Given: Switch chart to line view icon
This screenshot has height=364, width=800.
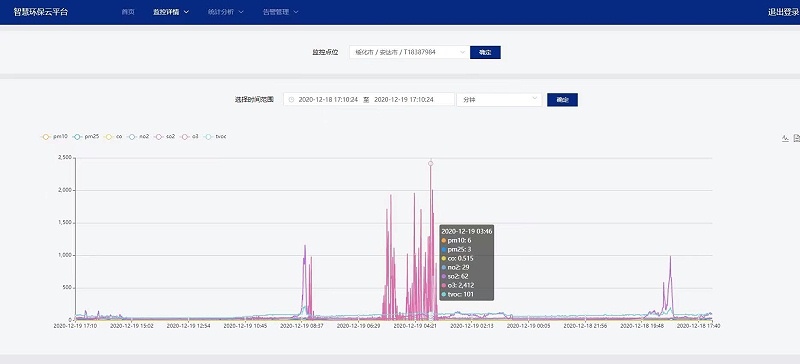Looking at the screenshot, I should tap(786, 138).
